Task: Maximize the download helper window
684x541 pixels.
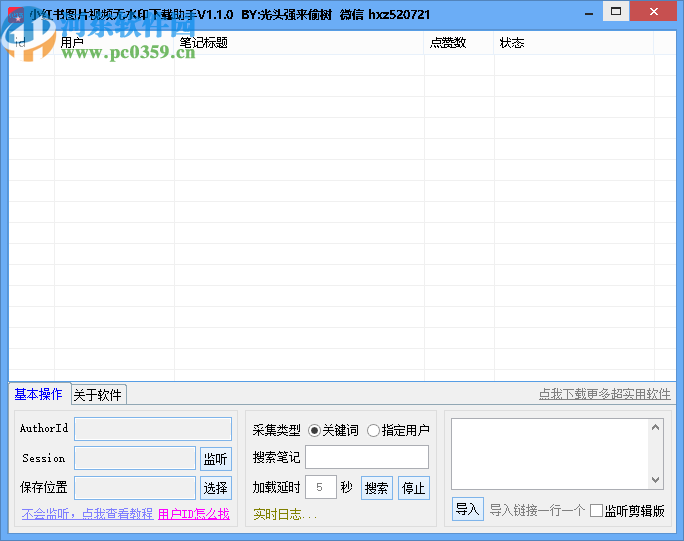Action: (x=616, y=11)
